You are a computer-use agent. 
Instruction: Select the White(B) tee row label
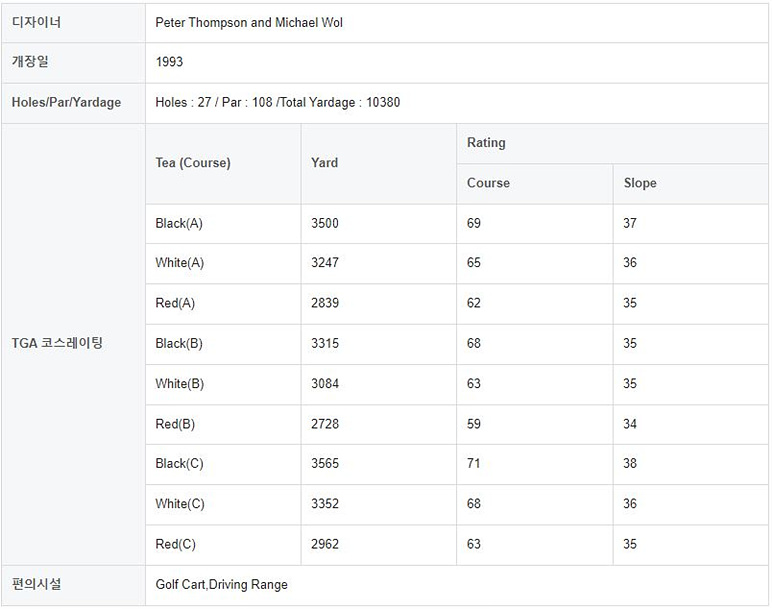click(x=180, y=384)
